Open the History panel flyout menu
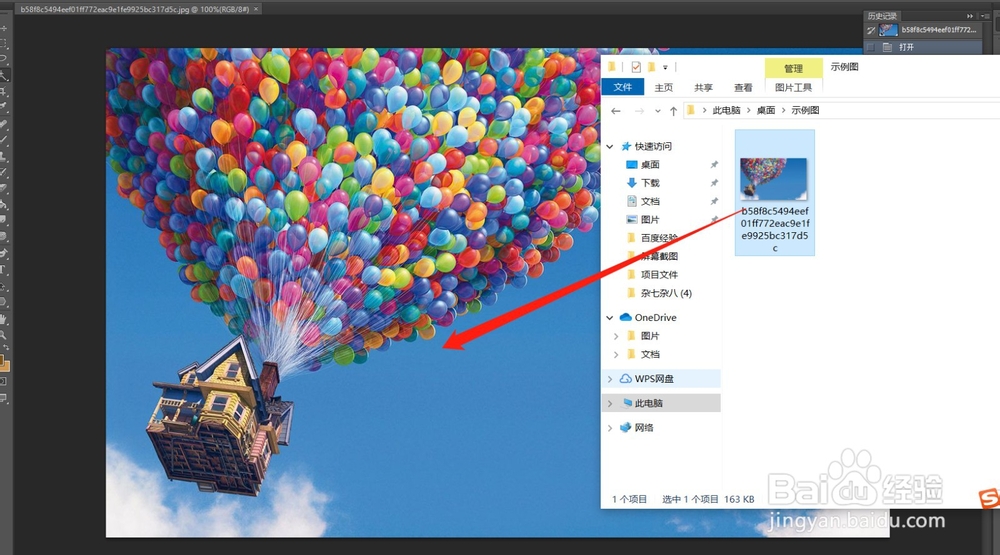Screen dimensions: 1000x555 coord(985,16)
